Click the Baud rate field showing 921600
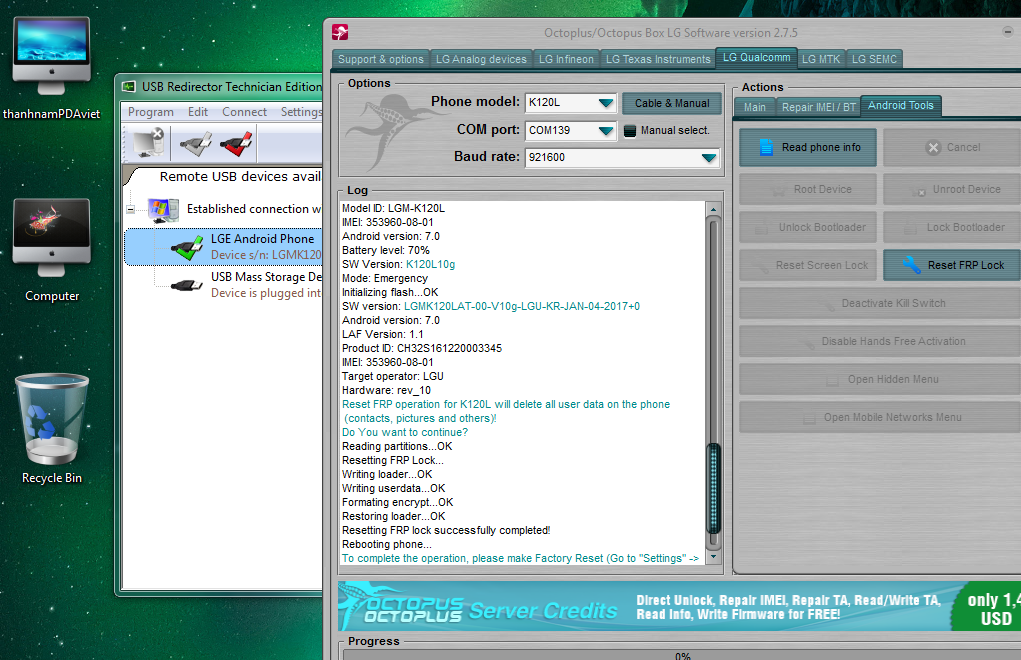Screen dimensions: 1021x660 (x=622, y=158)
